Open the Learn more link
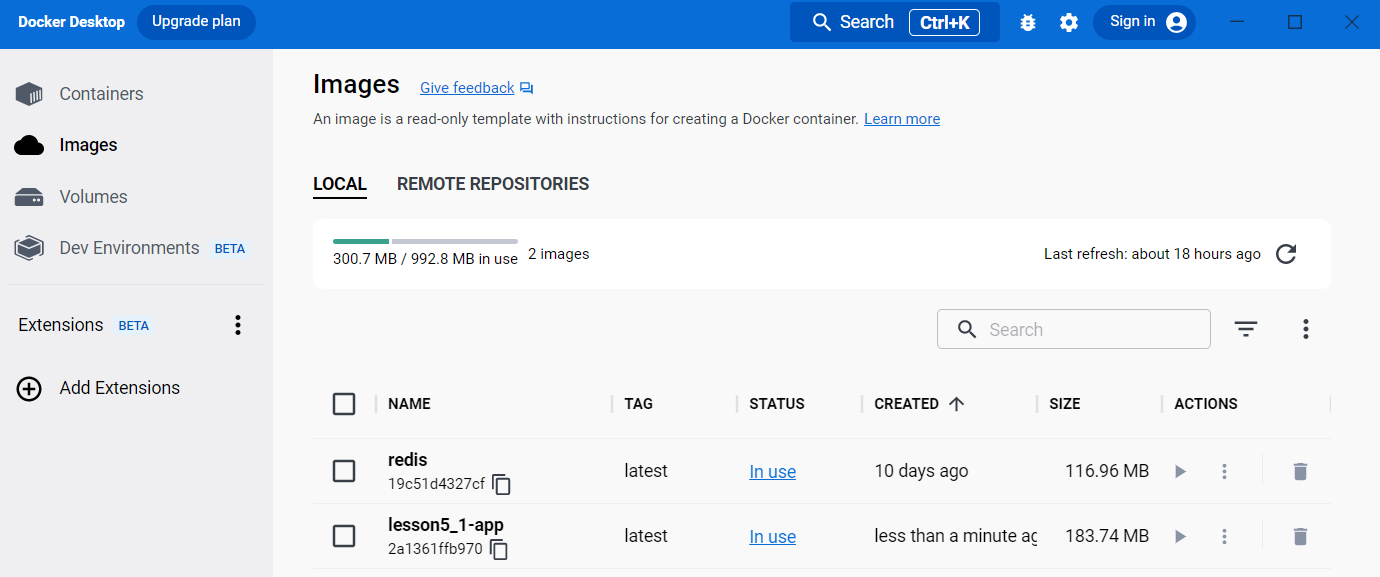Viewport: 1380px width, 577px height. point(902,119)
